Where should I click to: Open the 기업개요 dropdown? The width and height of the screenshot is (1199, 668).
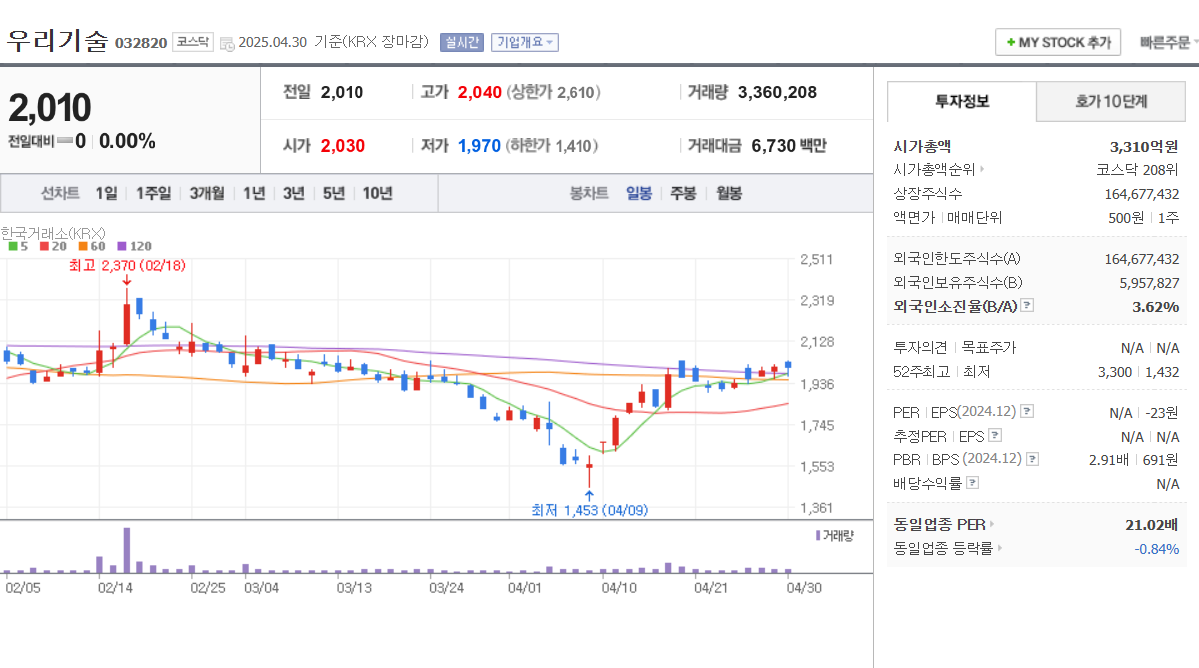pyautogui.click(x=524, y=42)
